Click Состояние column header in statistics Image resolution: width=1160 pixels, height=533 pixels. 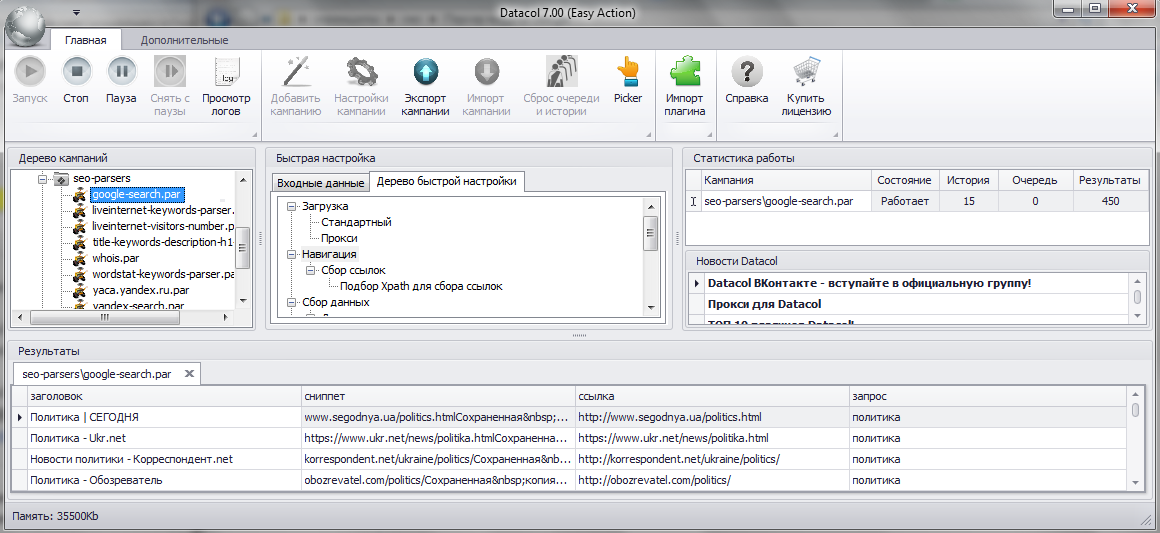[904, 180]
